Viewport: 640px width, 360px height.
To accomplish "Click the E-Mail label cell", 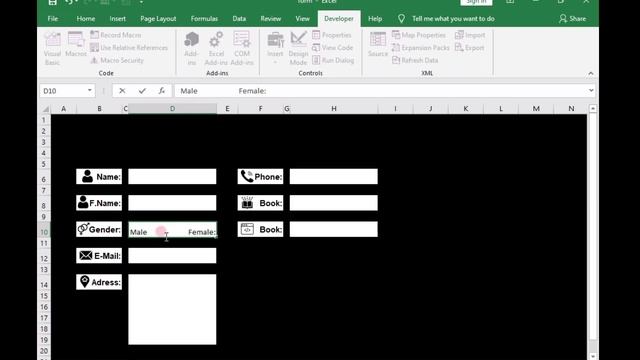I will pyautogui.click(x=99, y=256).
